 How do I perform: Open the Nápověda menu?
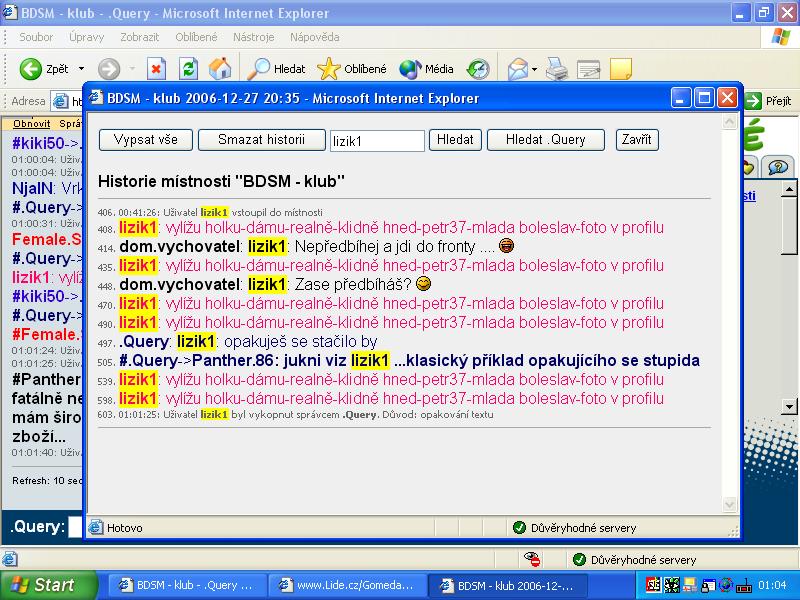[x=314, y=37]
